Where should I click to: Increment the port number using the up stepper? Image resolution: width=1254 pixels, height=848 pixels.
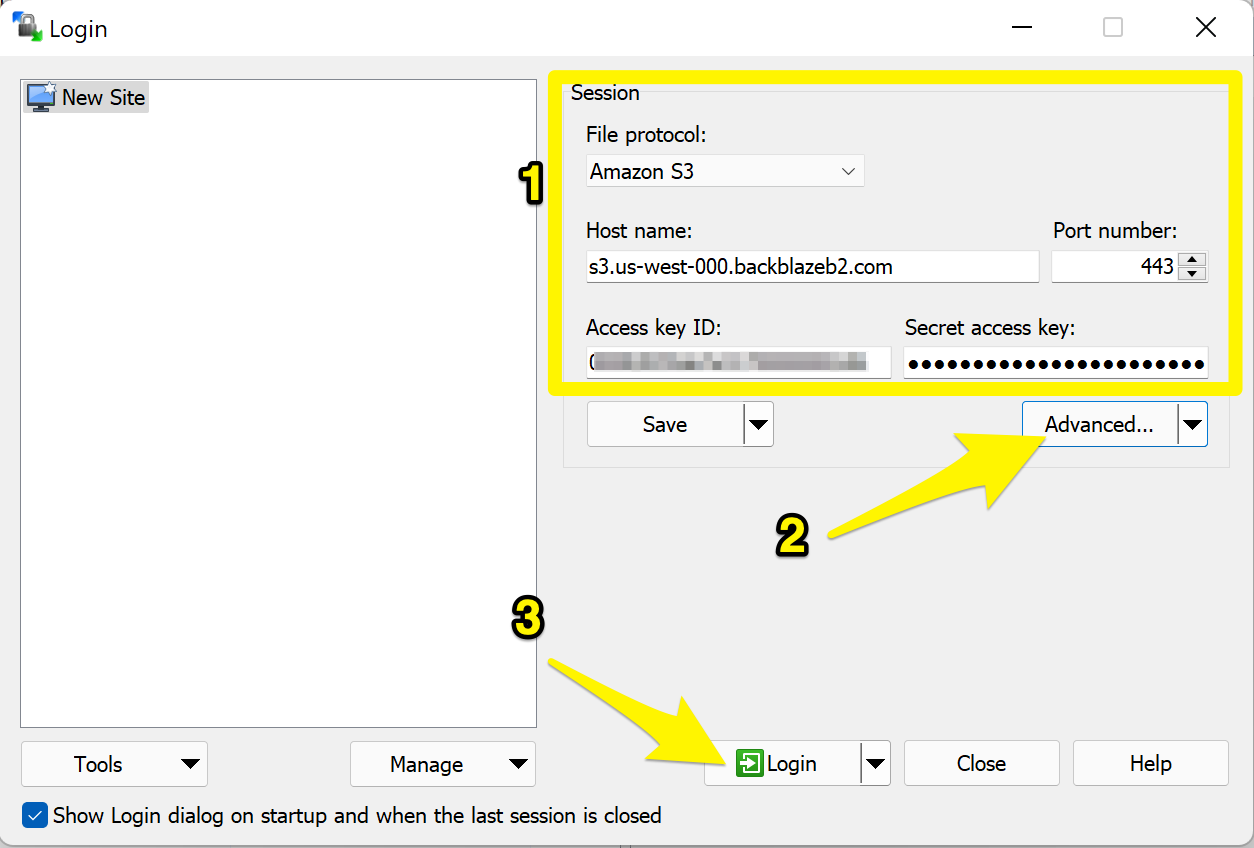[1192, 260]
